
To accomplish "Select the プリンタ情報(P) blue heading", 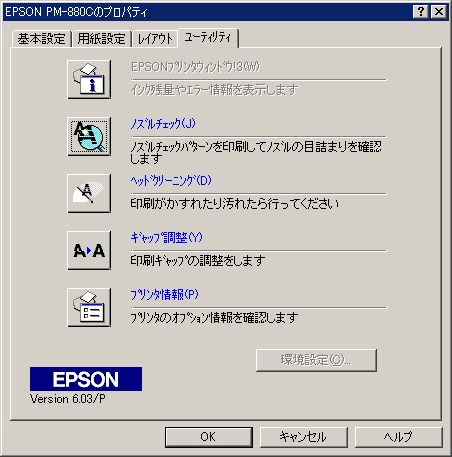I will 164,295.
